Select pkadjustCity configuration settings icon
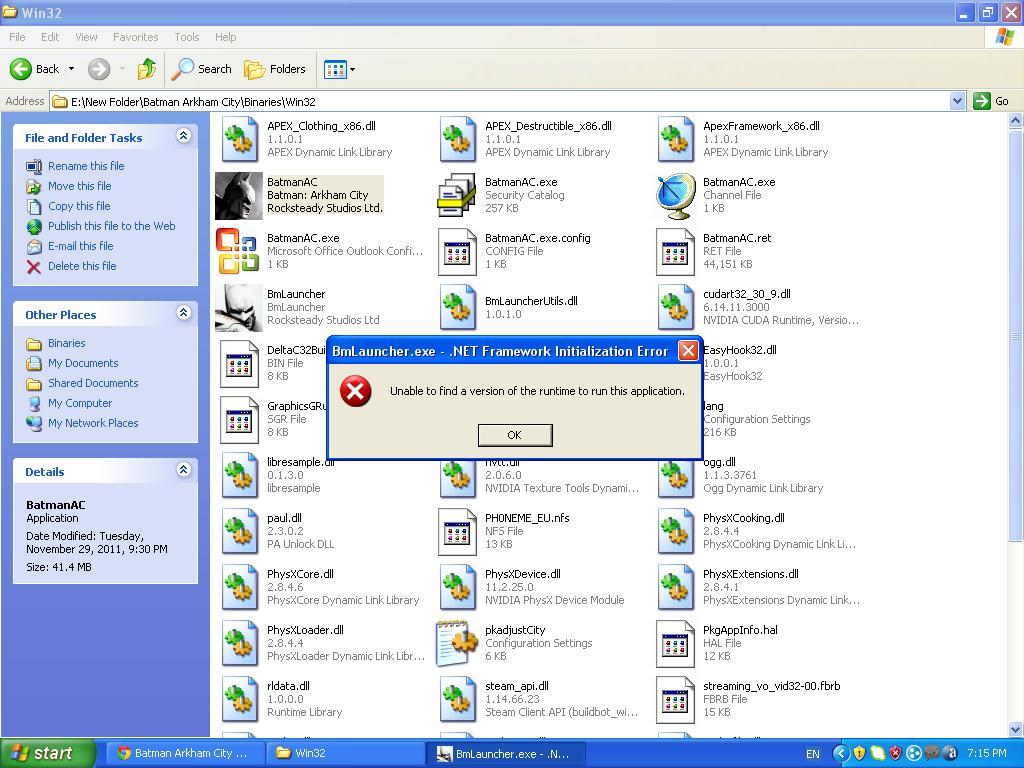 pyautogui.click(x=456, y=644)
